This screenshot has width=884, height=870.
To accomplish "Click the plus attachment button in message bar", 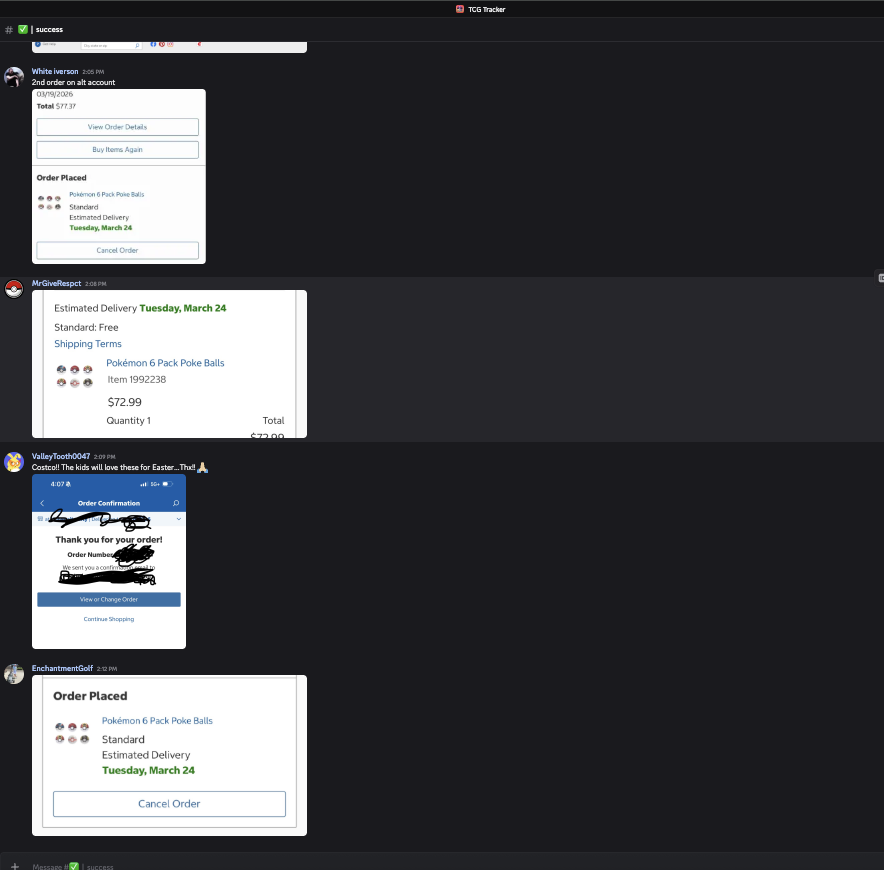I will [x=15, y=866].
